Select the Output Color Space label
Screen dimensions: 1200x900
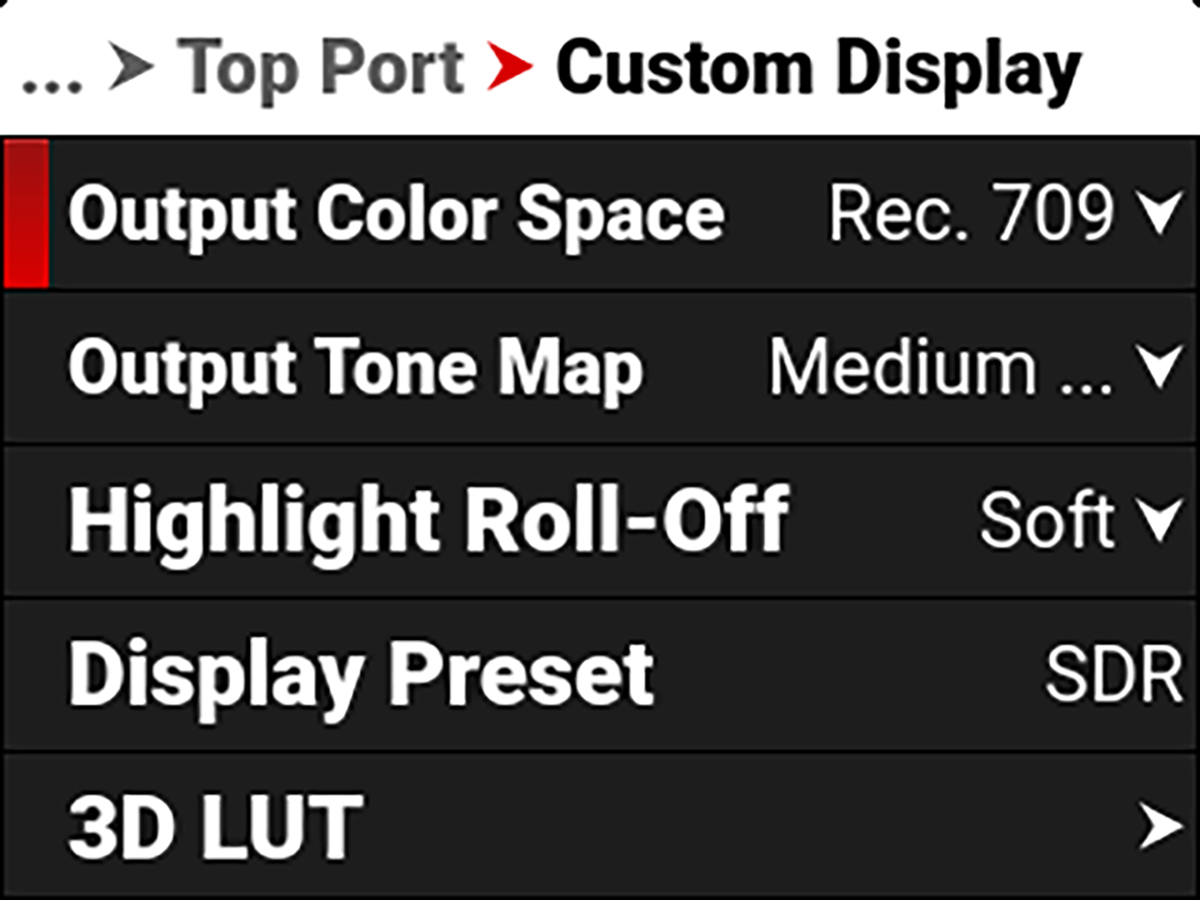[396, 214]
